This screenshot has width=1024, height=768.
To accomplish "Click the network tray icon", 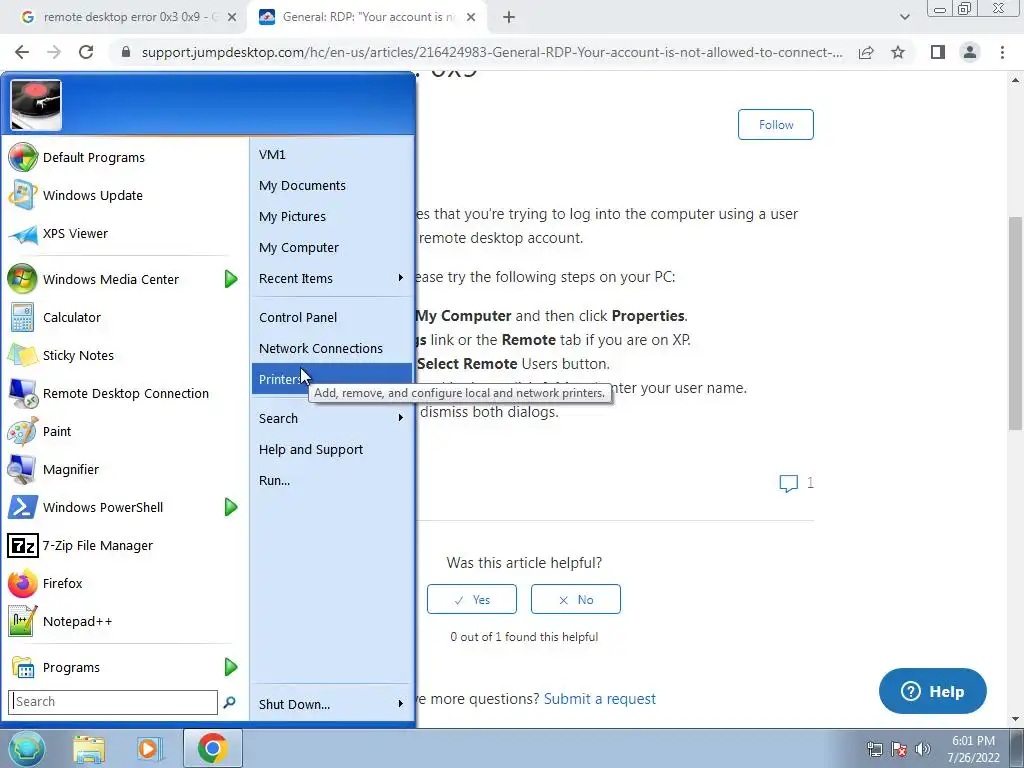I will [x=874, y=749].
